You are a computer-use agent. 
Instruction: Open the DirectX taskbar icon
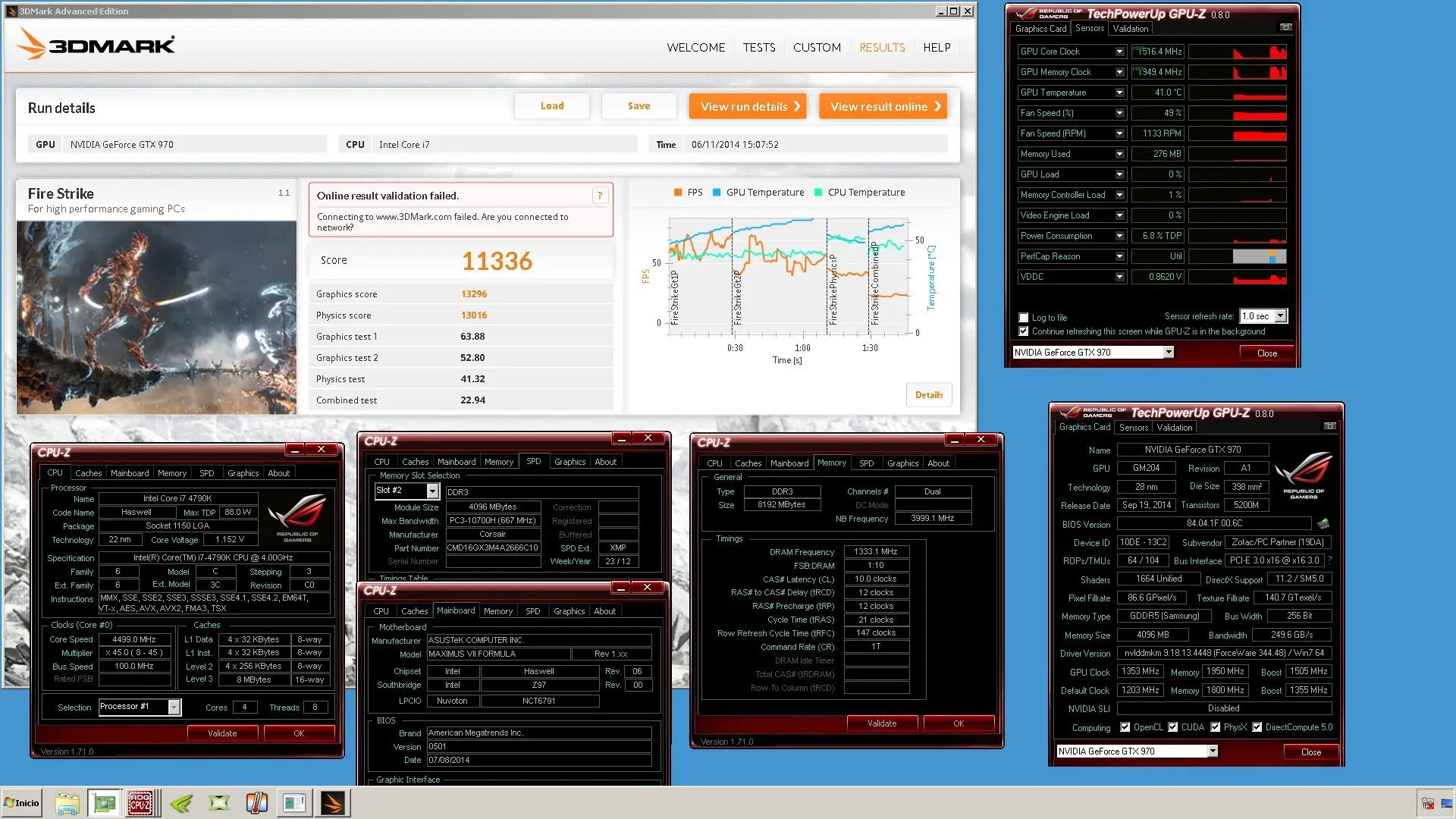[219, 803]
